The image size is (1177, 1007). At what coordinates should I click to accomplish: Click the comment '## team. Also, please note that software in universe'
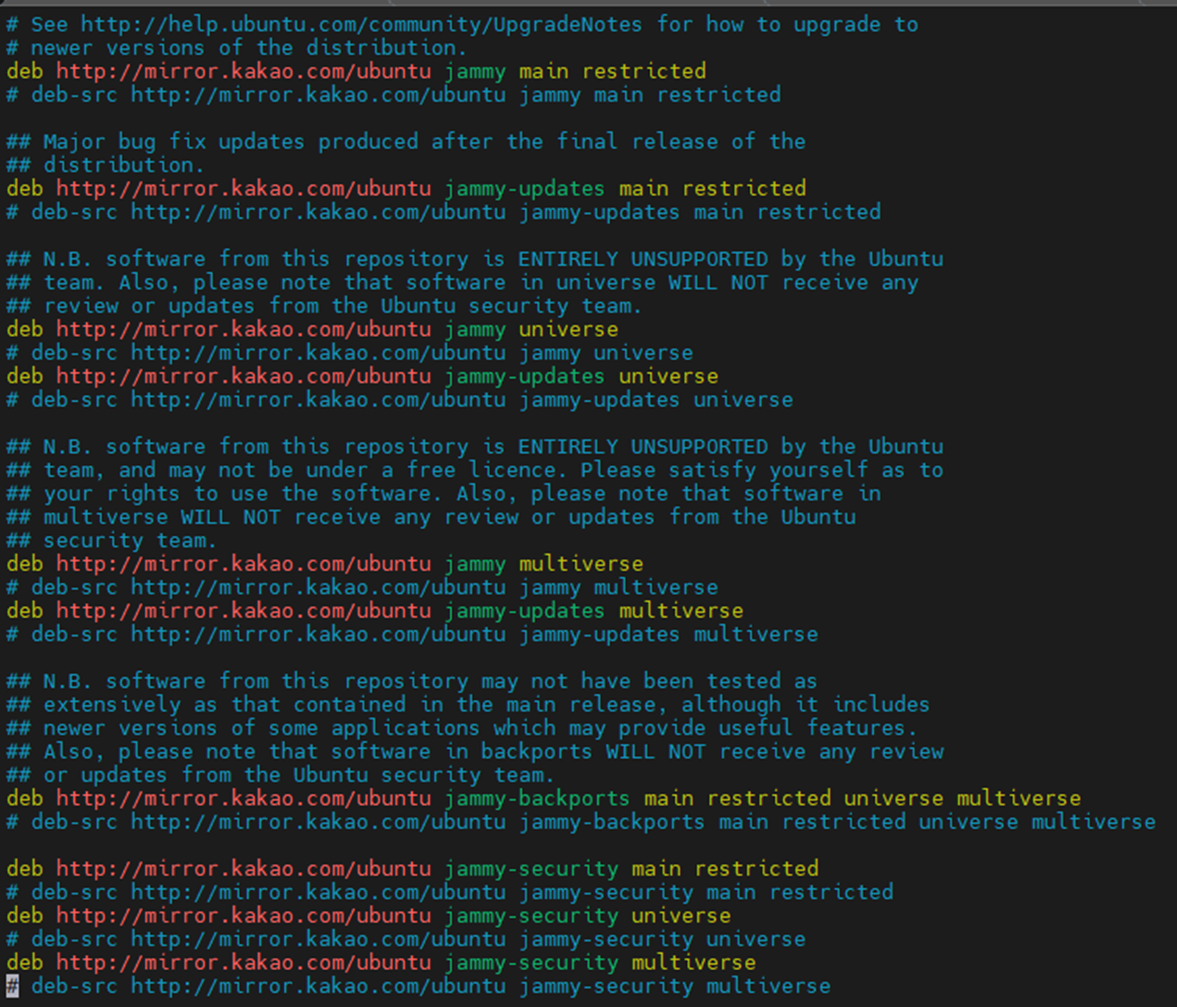[462, 282]
